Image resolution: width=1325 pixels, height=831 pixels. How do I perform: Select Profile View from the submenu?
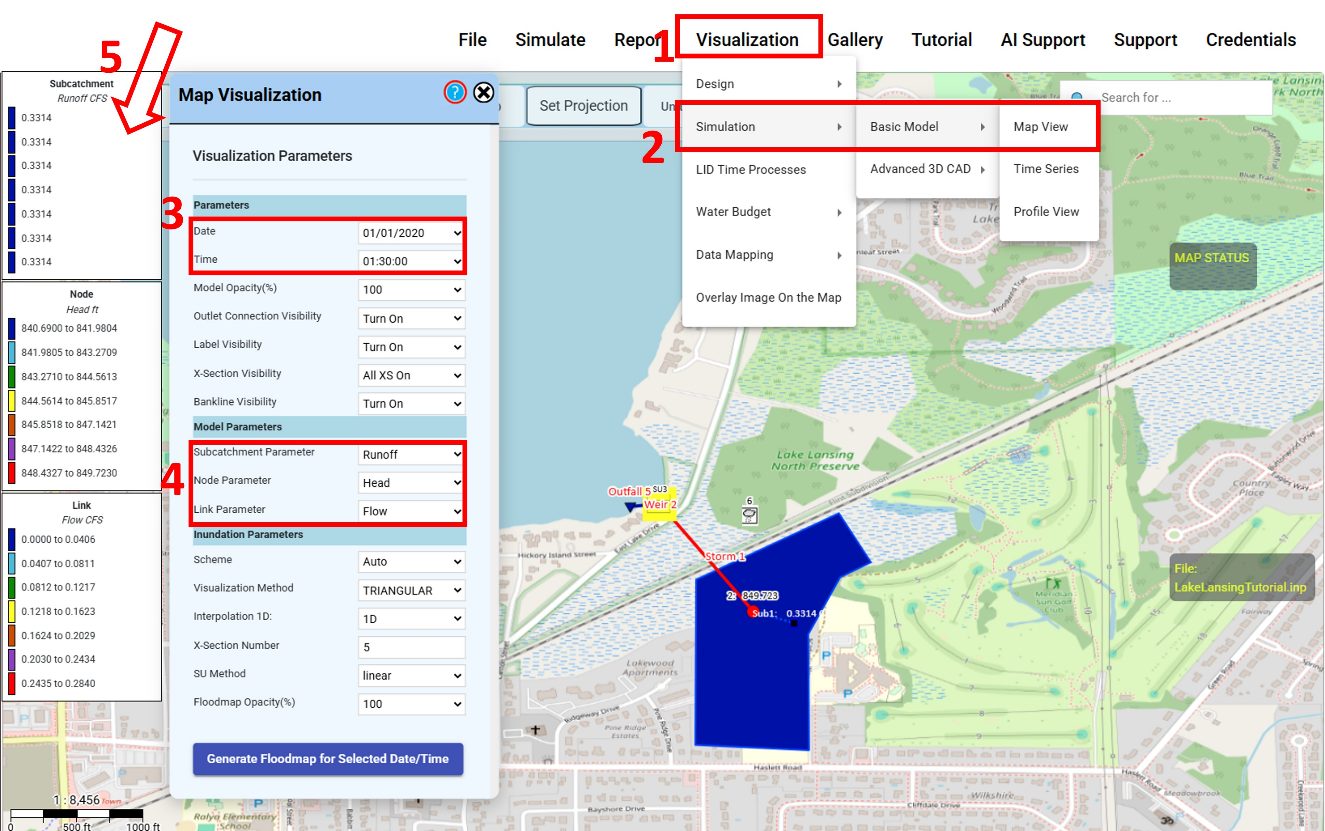1049,212
